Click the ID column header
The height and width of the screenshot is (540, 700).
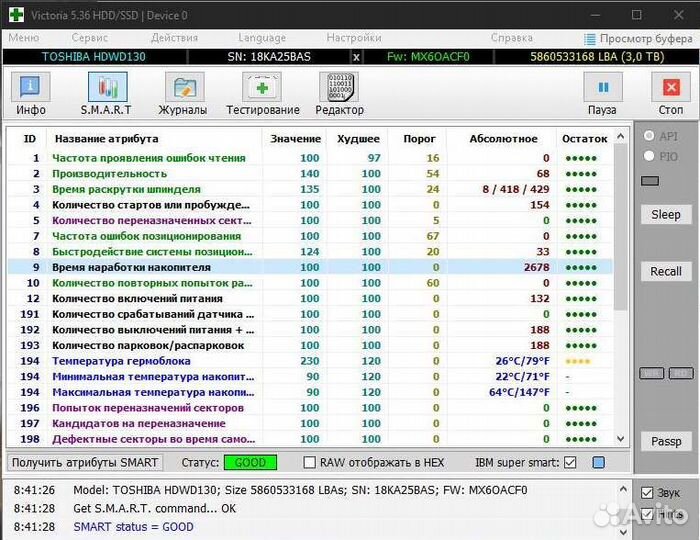click(x=29, y=139)
